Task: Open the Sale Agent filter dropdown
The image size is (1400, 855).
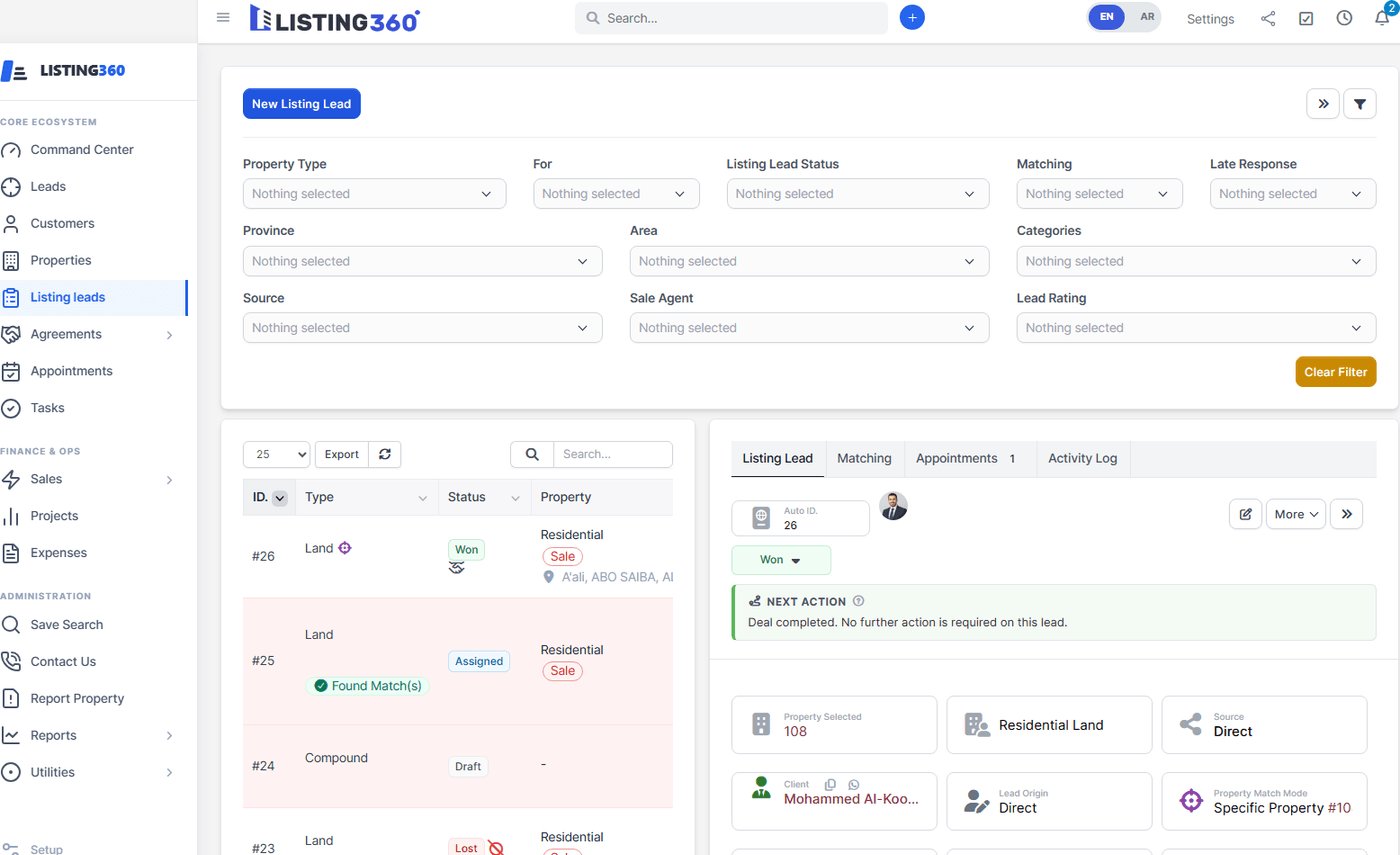Action: [x=809, y=328]
